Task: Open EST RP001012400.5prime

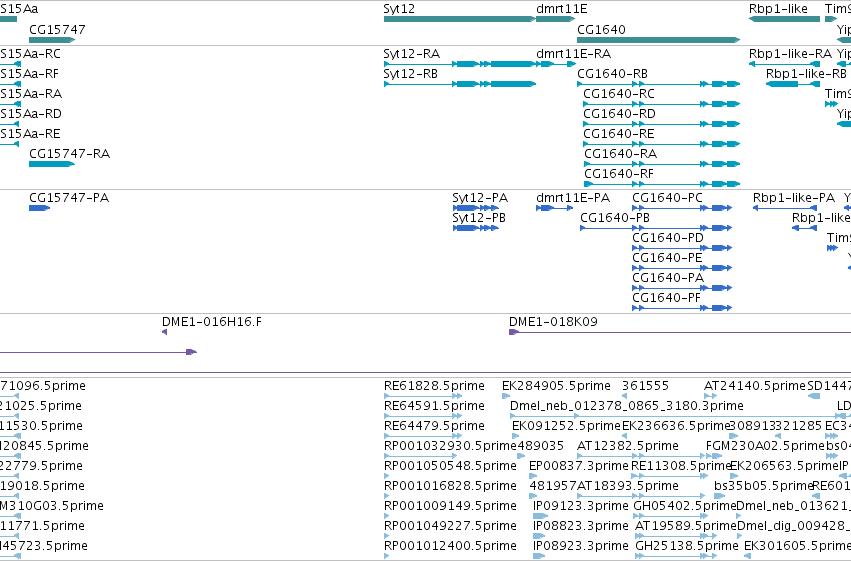Action: (x=450, y=546)
